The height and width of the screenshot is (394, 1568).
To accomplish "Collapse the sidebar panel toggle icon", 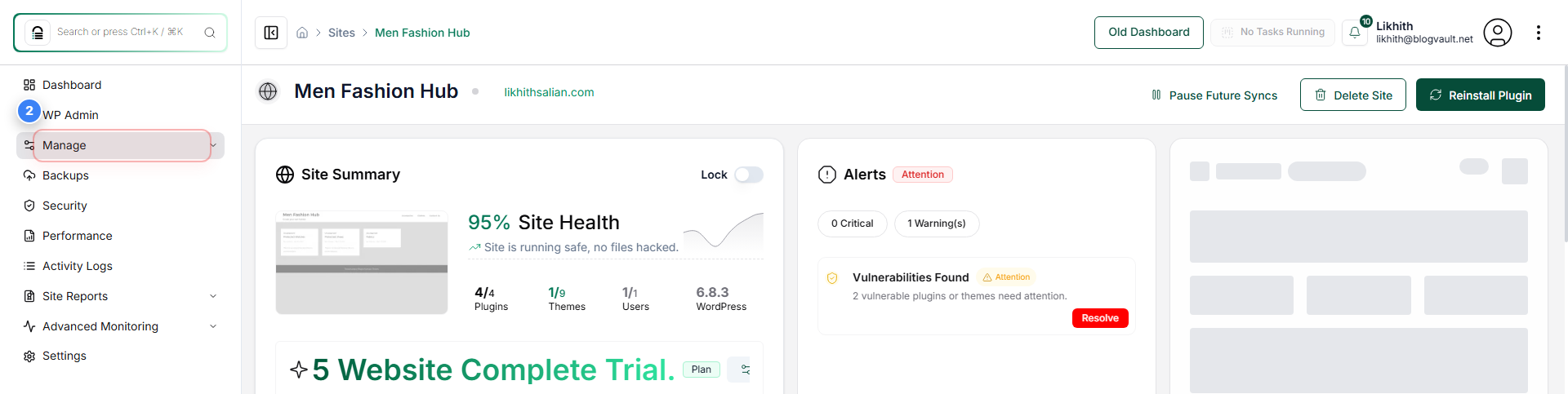I will (x=271, y=33).
